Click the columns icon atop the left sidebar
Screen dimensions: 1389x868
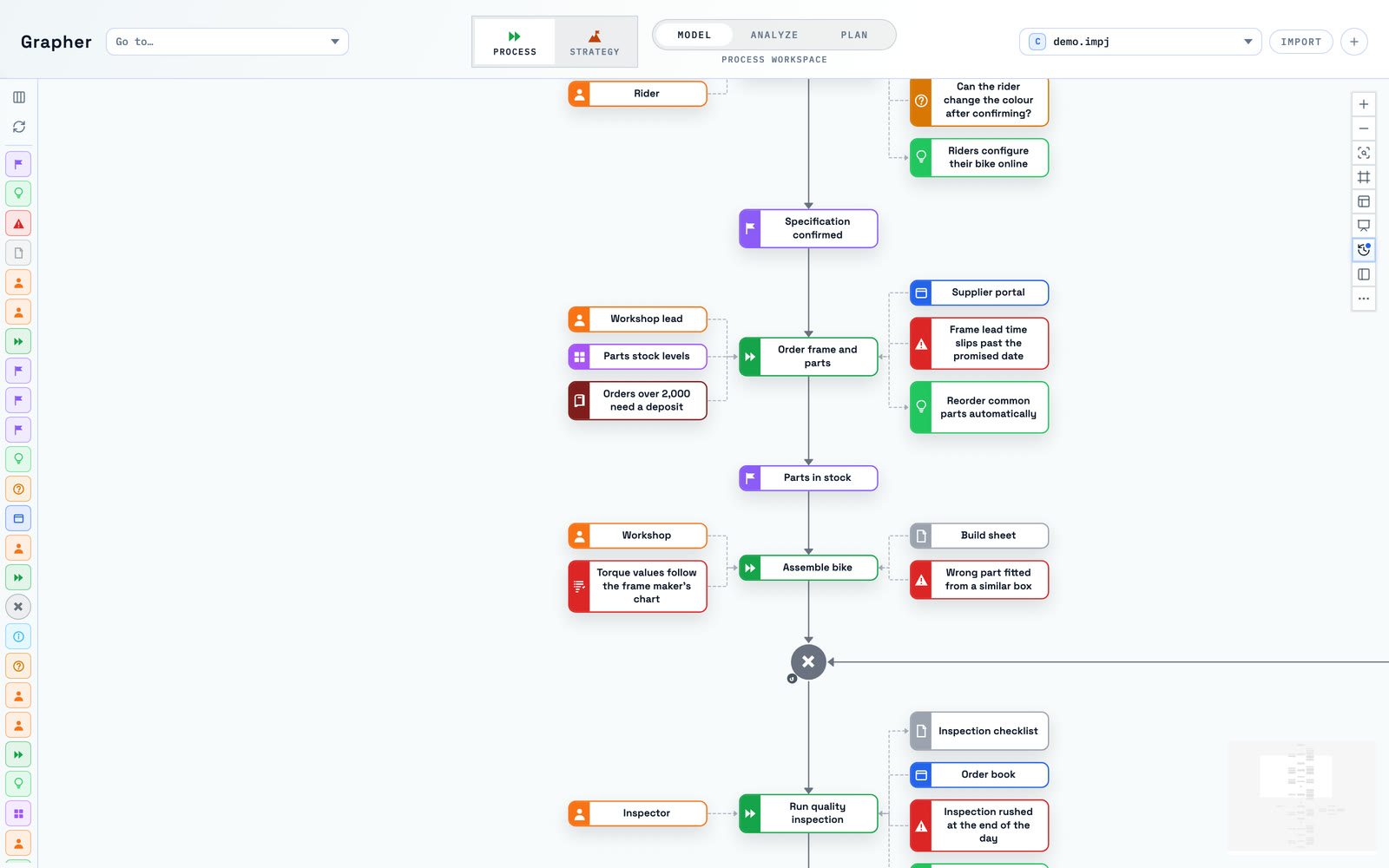point(19,97)
